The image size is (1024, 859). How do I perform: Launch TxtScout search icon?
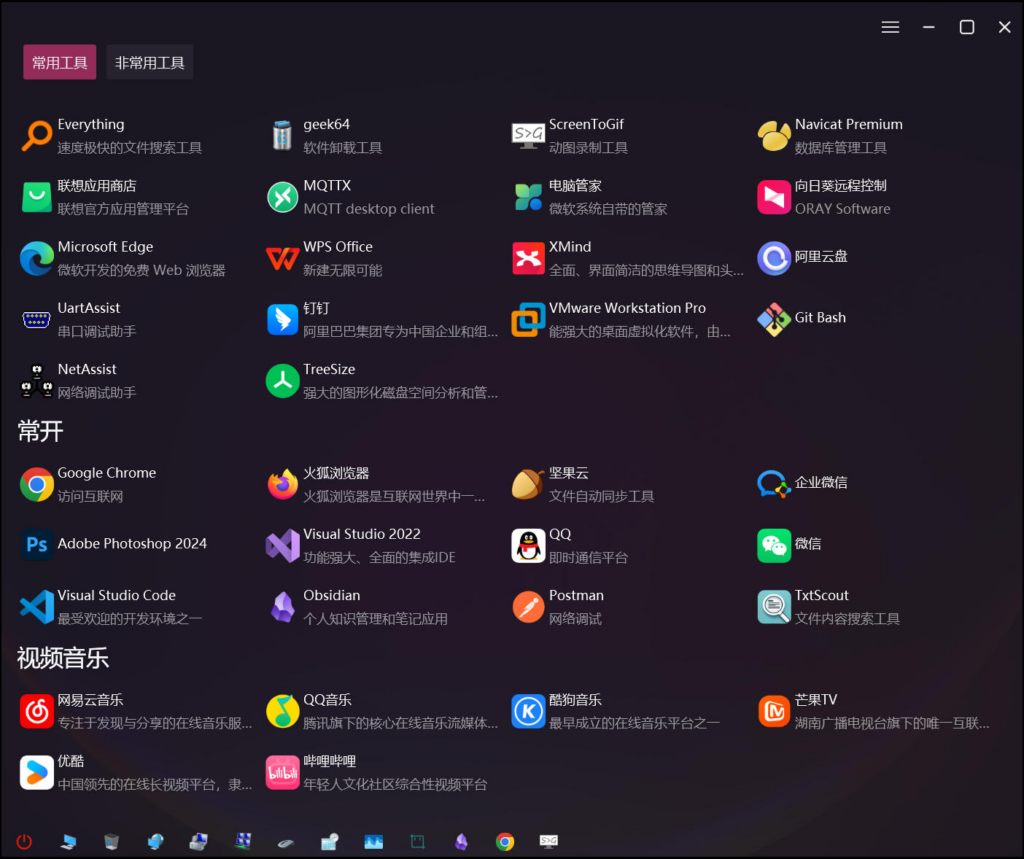[x=774, y=607]
